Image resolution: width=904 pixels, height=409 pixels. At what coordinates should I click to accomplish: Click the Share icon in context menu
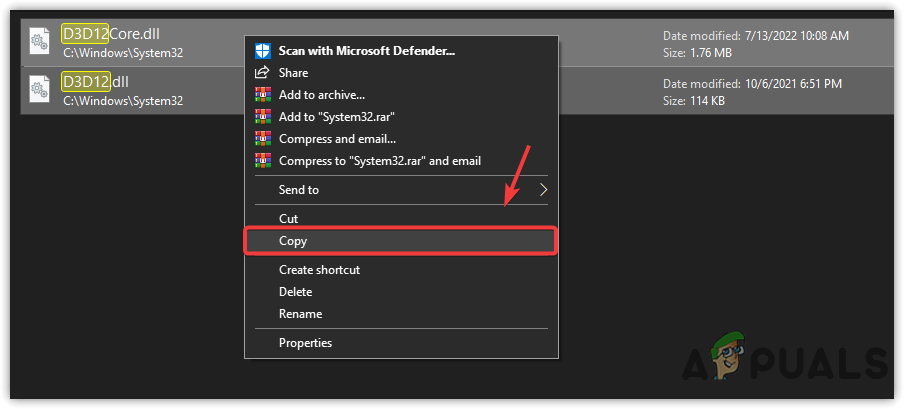(263, 72)
